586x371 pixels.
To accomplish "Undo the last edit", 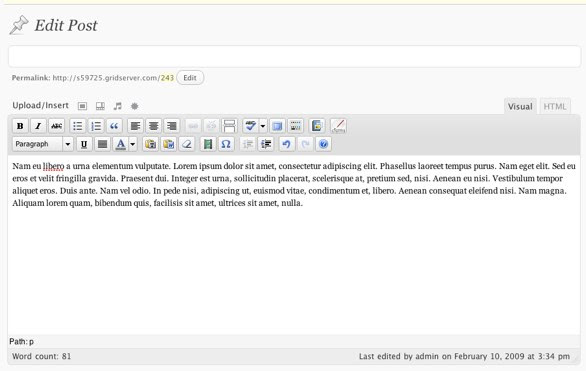I will point(286,144).
